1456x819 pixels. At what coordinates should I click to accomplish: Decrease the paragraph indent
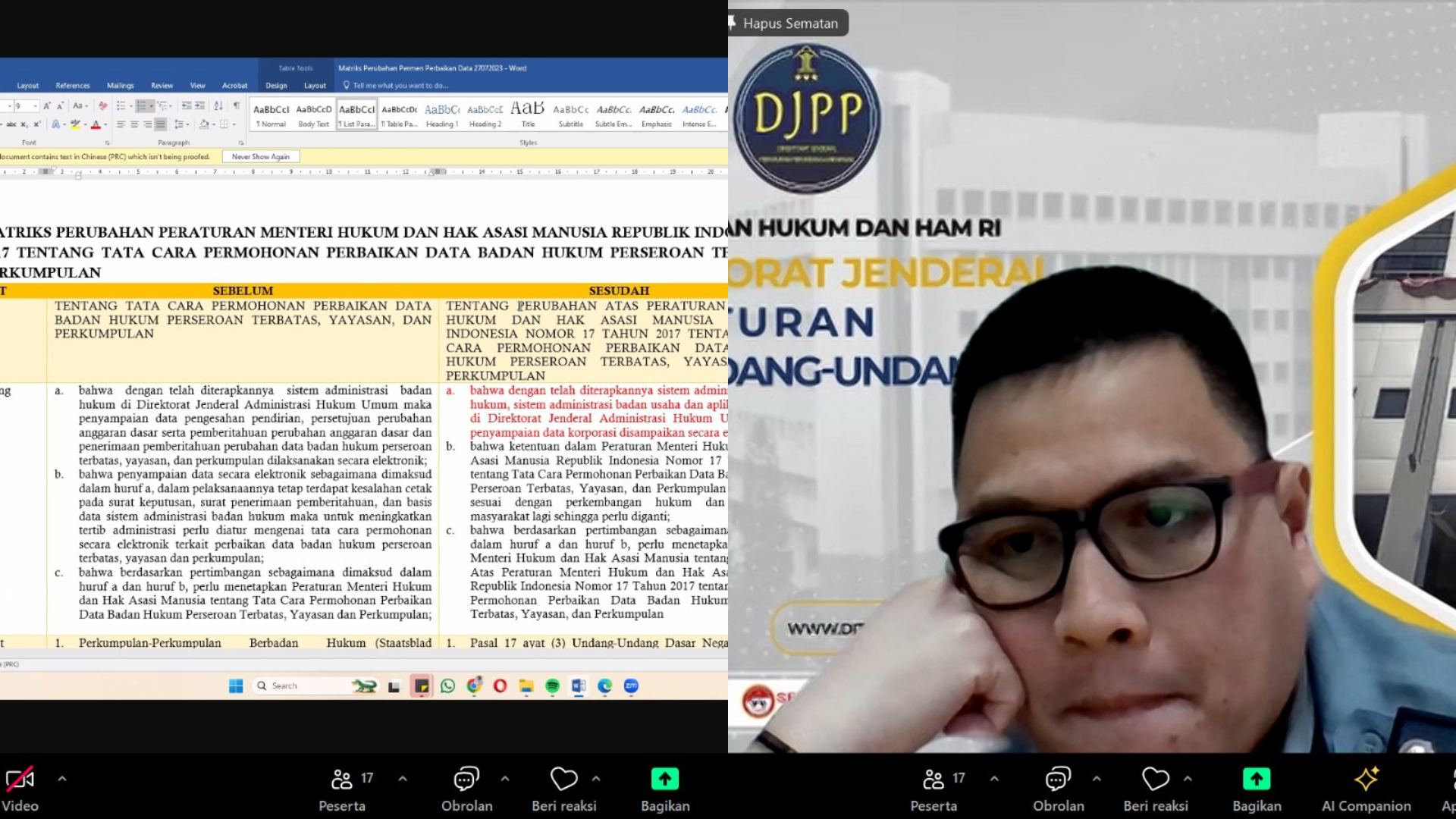tap(187, 106)
